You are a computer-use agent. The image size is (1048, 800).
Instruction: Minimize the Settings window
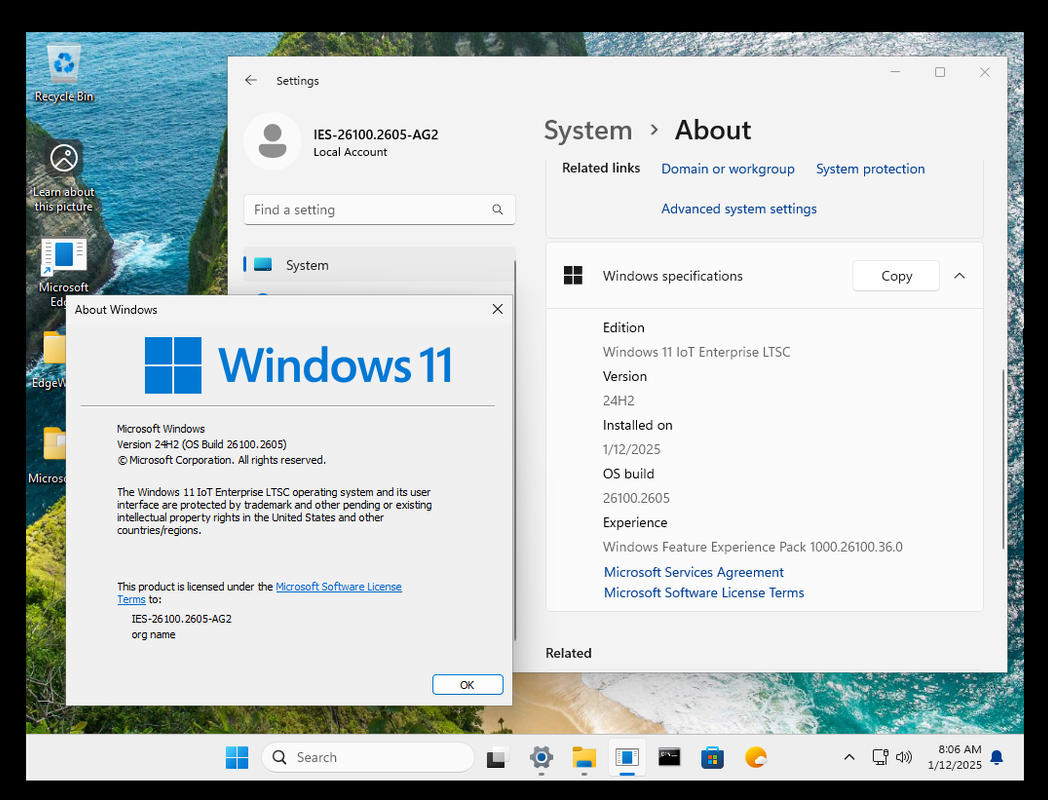[x=896, y=72]
